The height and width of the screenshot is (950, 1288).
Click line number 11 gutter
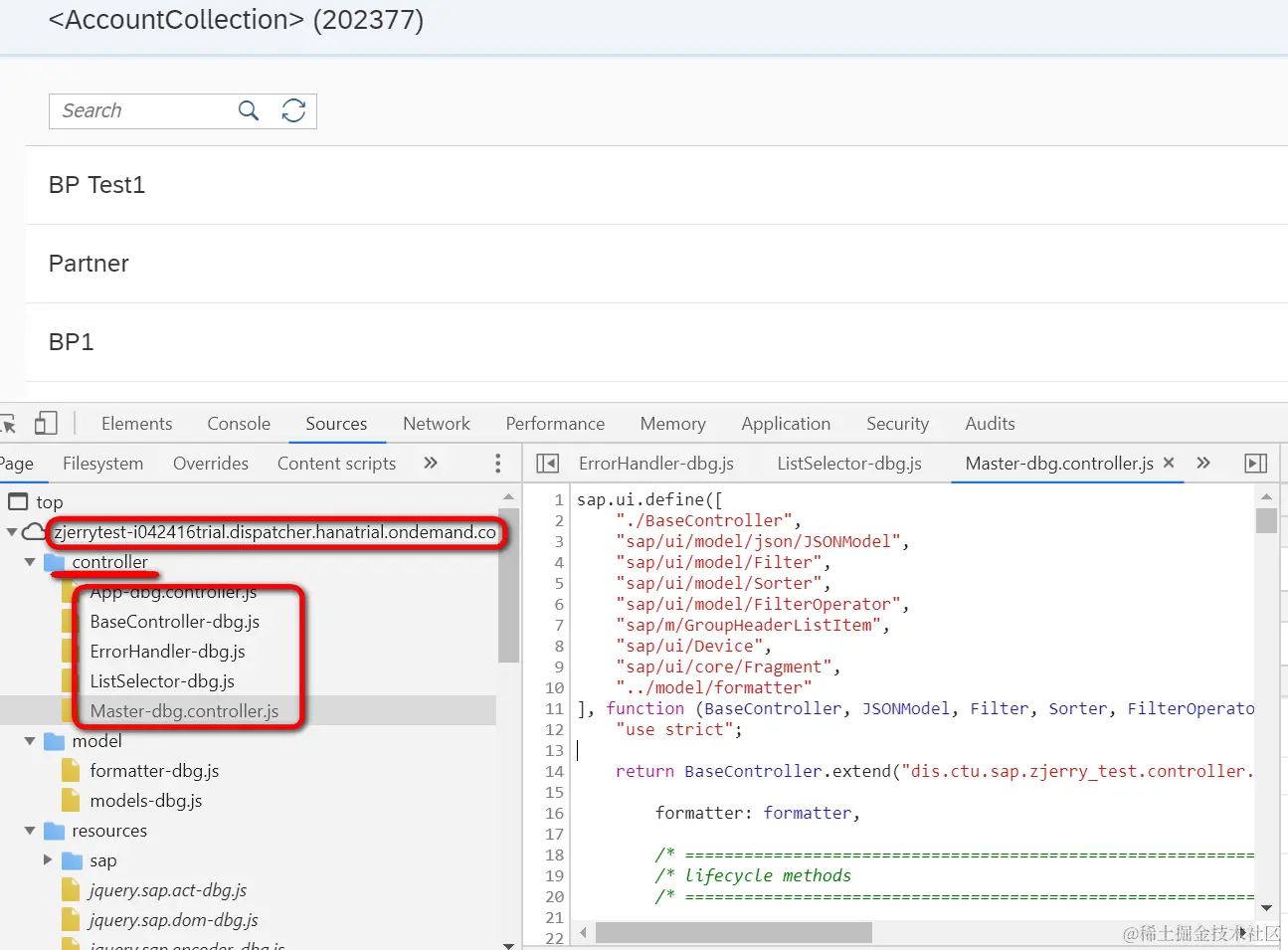(555, 709)
